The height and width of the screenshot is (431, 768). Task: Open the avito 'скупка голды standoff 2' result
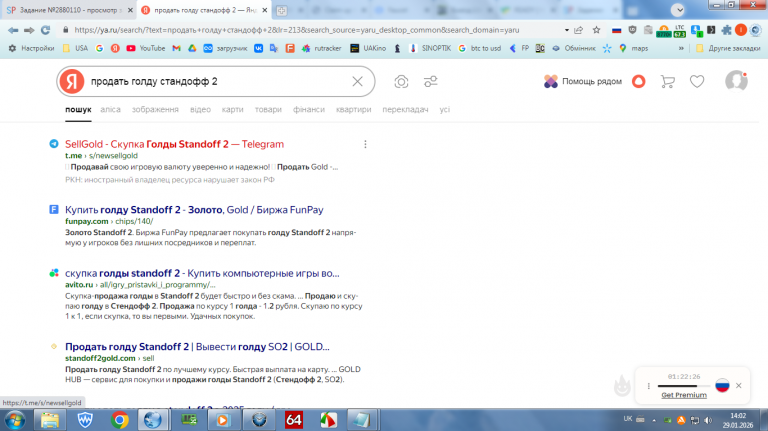point(202,273)
